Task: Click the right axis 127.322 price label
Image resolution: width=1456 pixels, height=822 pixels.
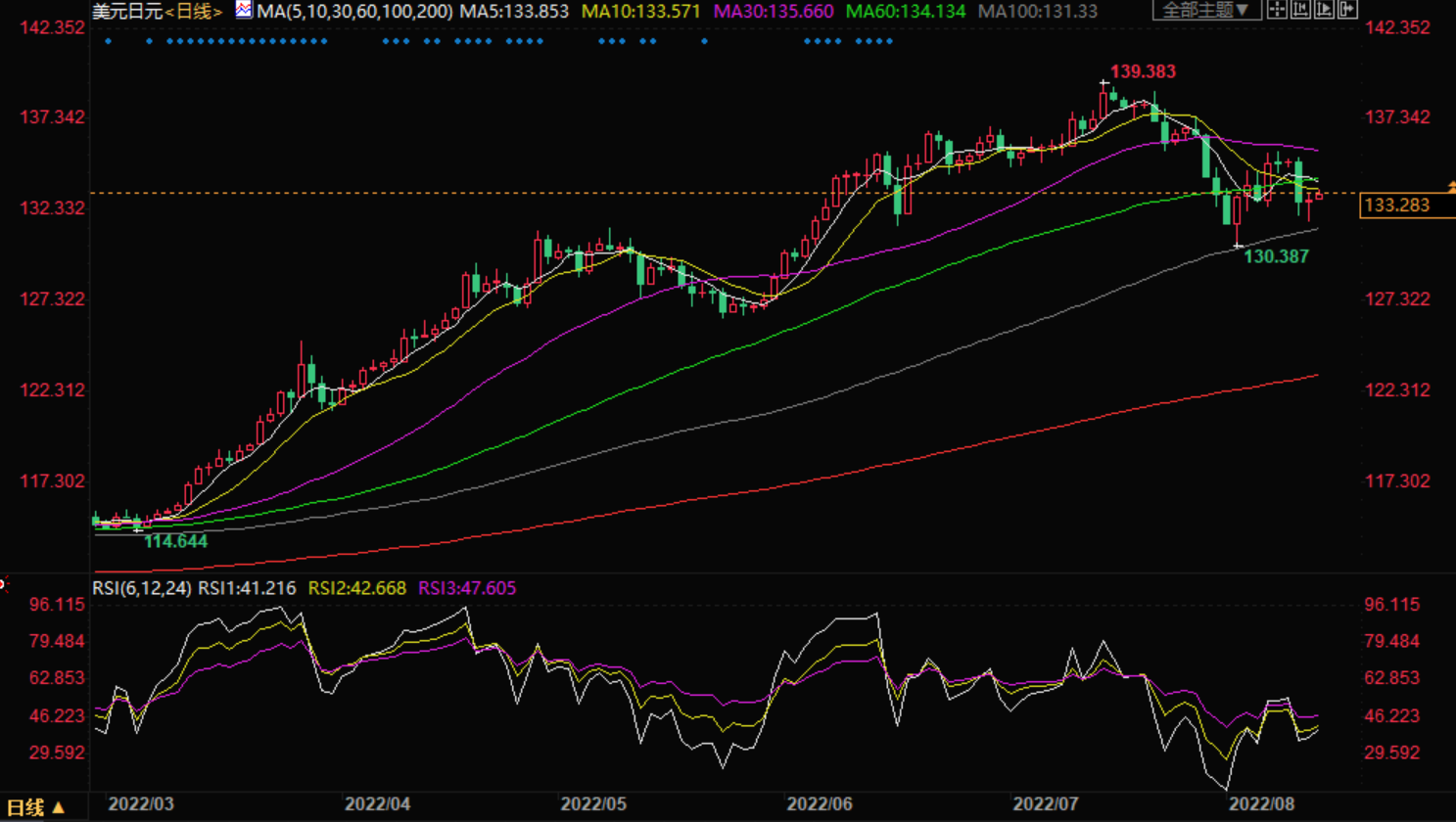Action: [1397, 299]
